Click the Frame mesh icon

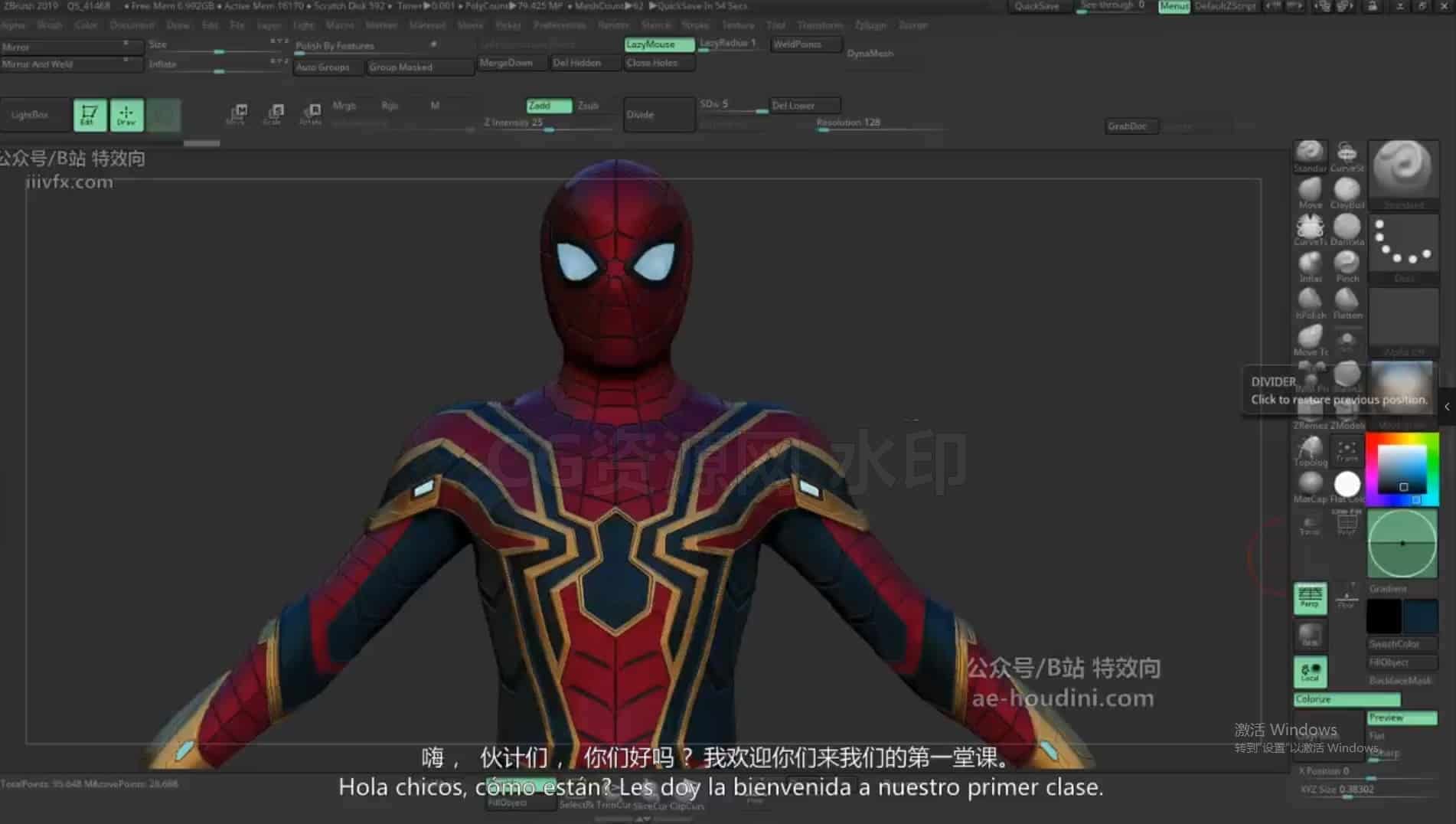[1347, 450]
